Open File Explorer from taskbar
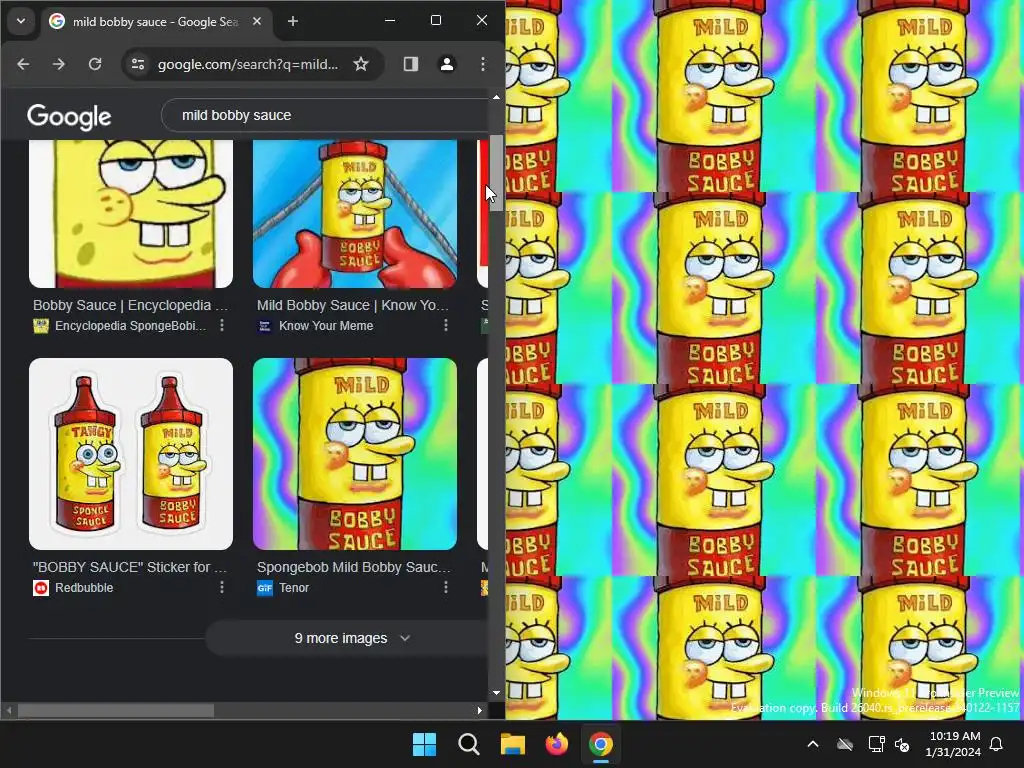Viewport: 1024px width, 768px height. (x=513, y=744)
